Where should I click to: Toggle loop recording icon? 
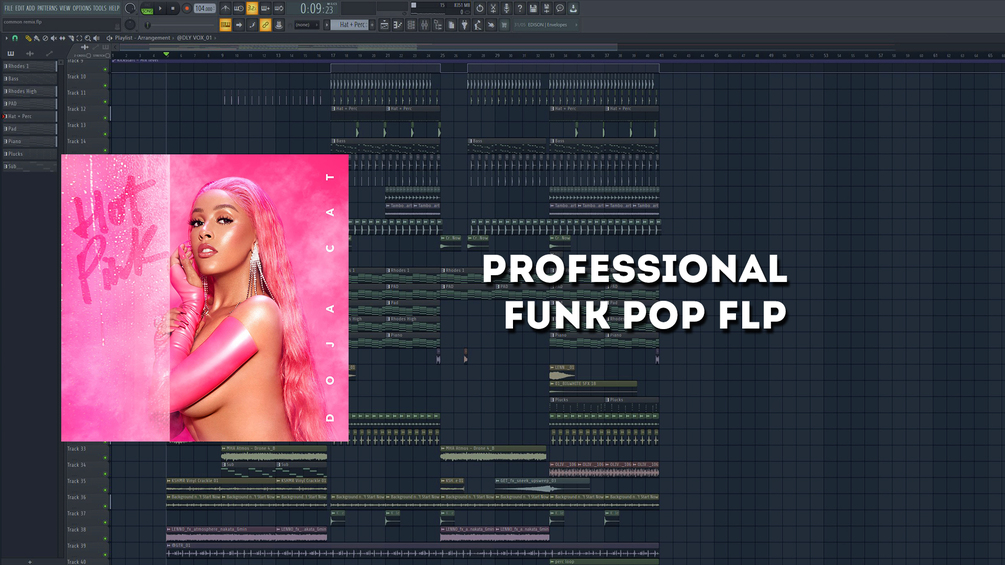(x=279, y=8)
